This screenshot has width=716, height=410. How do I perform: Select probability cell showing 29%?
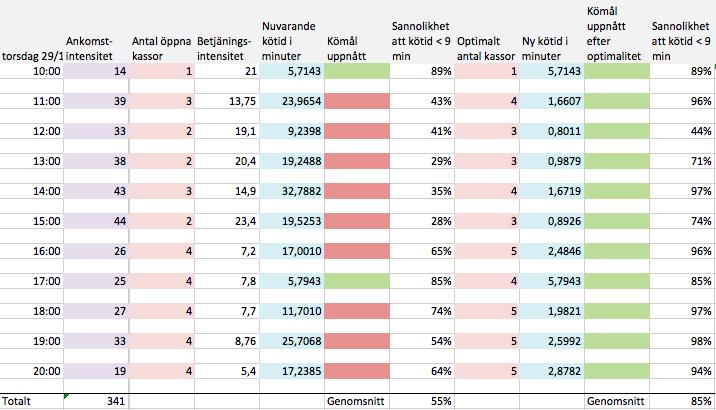[422, 161]
